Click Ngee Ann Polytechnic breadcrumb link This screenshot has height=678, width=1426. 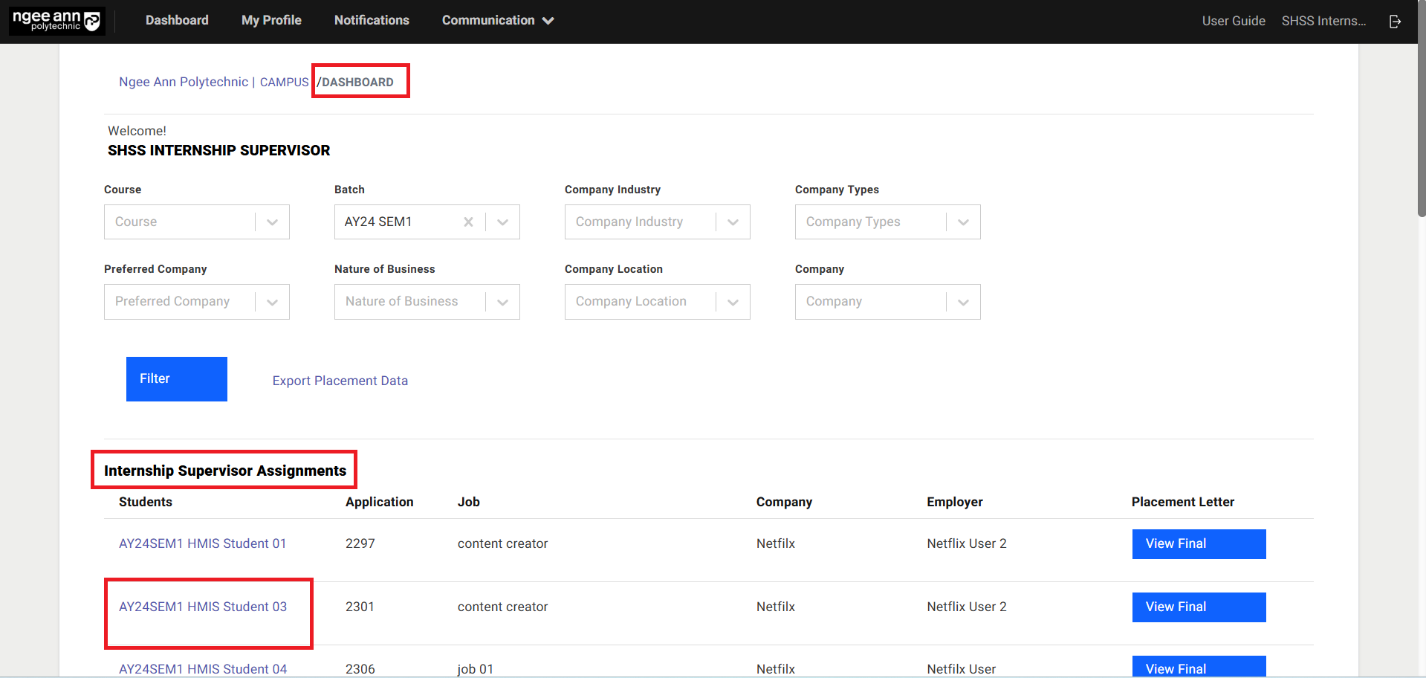click(183, 82)
